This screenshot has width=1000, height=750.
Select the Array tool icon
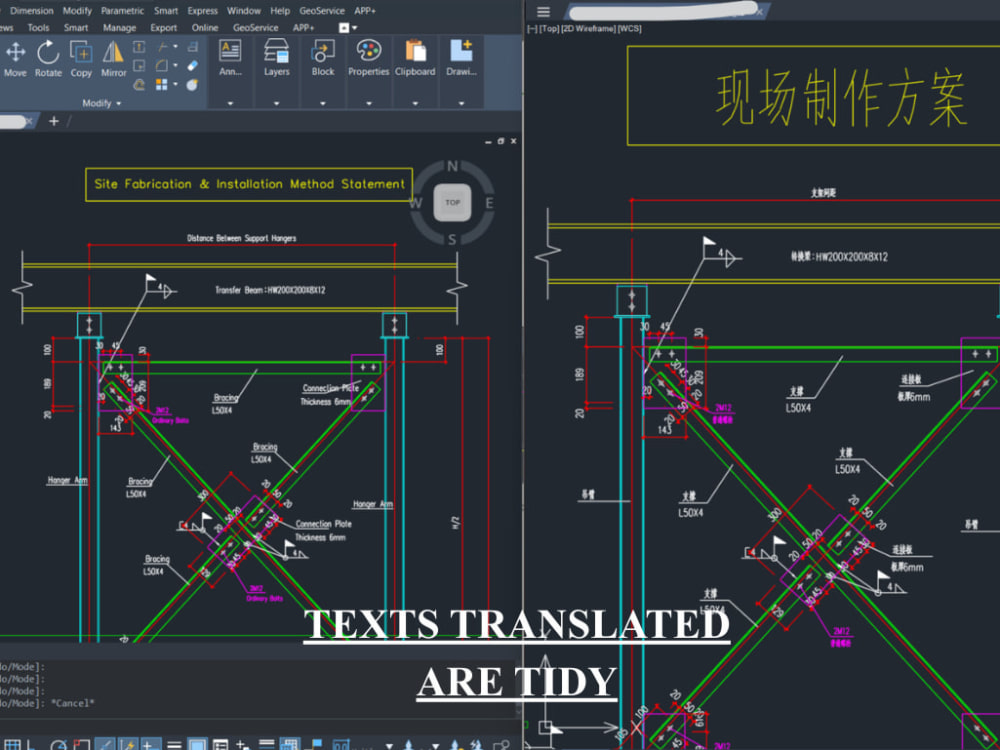point(162,84)
